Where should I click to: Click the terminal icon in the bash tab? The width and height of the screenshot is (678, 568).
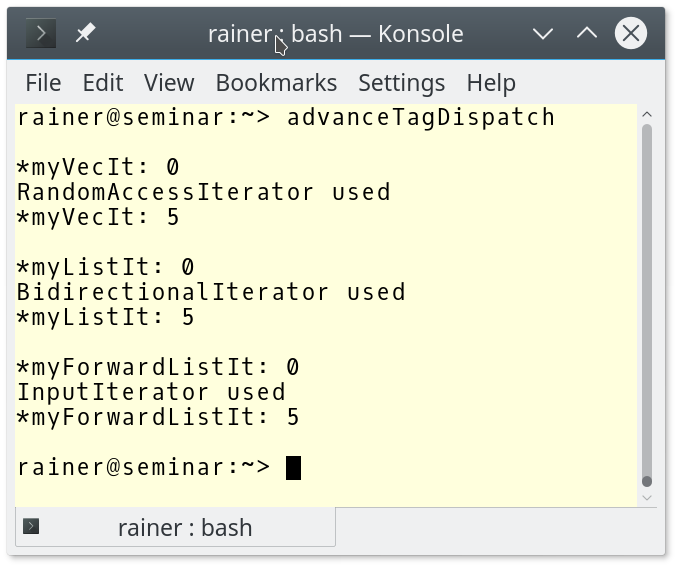click(31, 526)
